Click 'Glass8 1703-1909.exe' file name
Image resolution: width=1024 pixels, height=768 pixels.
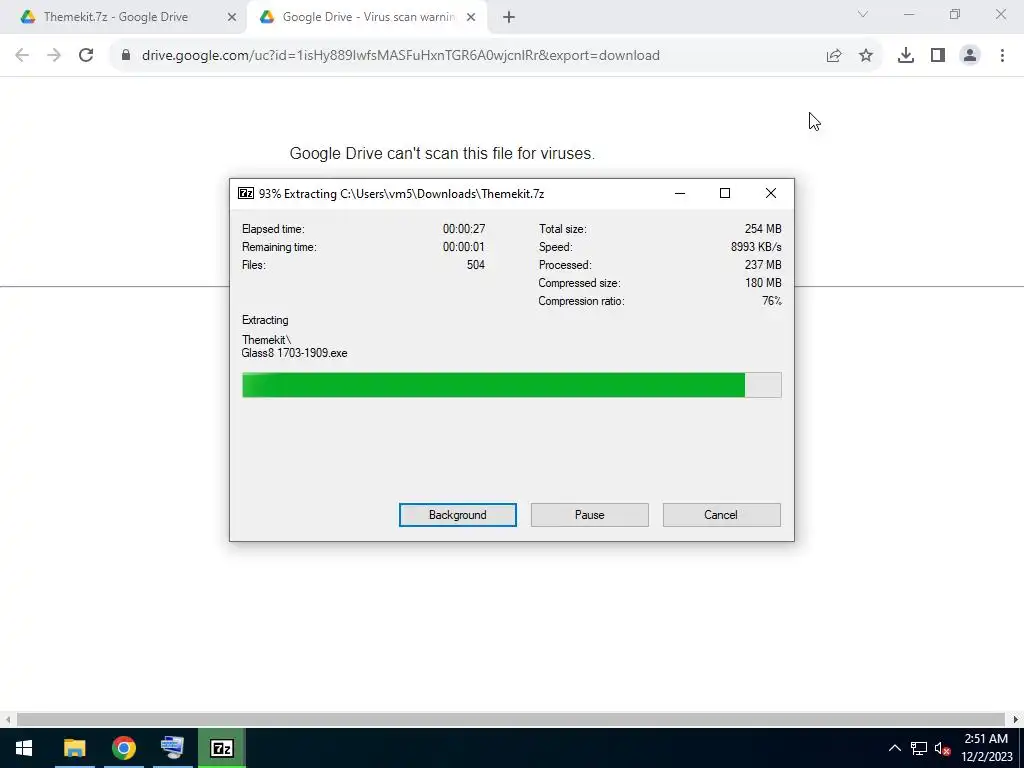click(295, 353)
